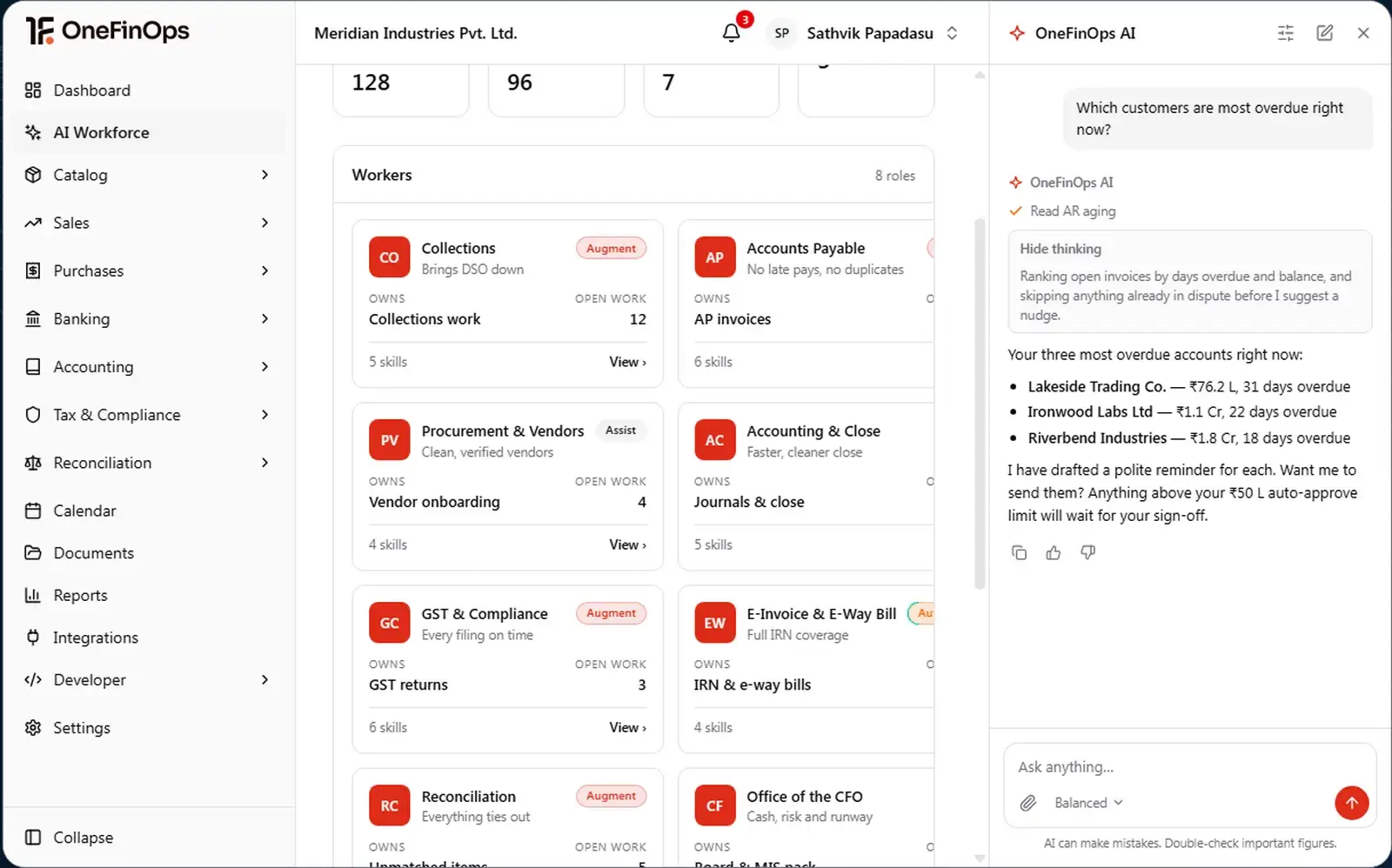Select AI Workforce in sidebar
The image size is (1392, 868).
tap(150, 132)
